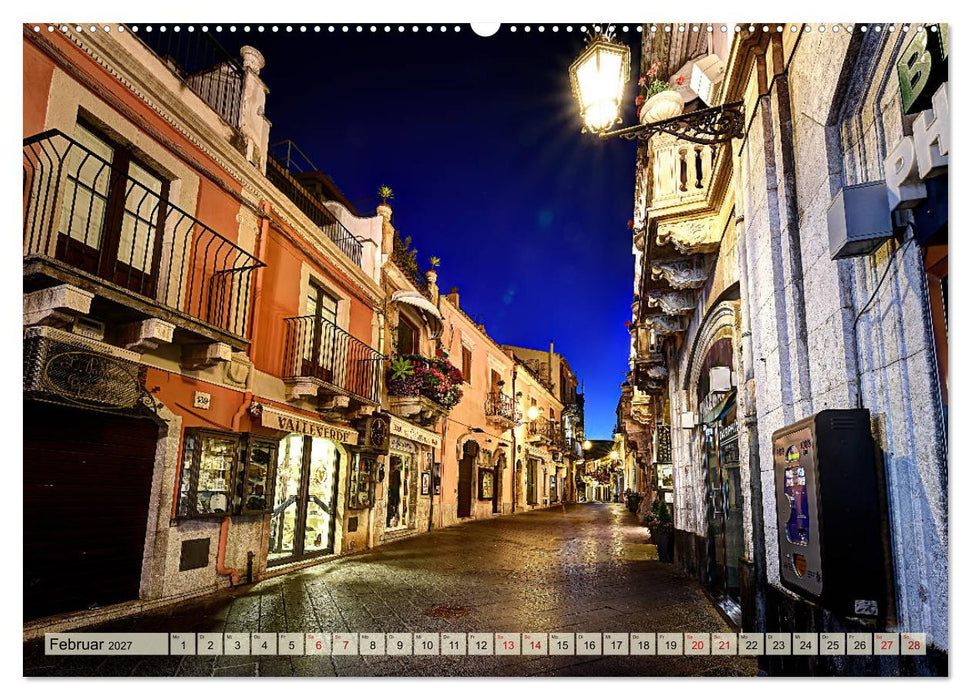Pick day 24 in the date row
Viewport: 971px width, 700px height.
pos(806,644)
